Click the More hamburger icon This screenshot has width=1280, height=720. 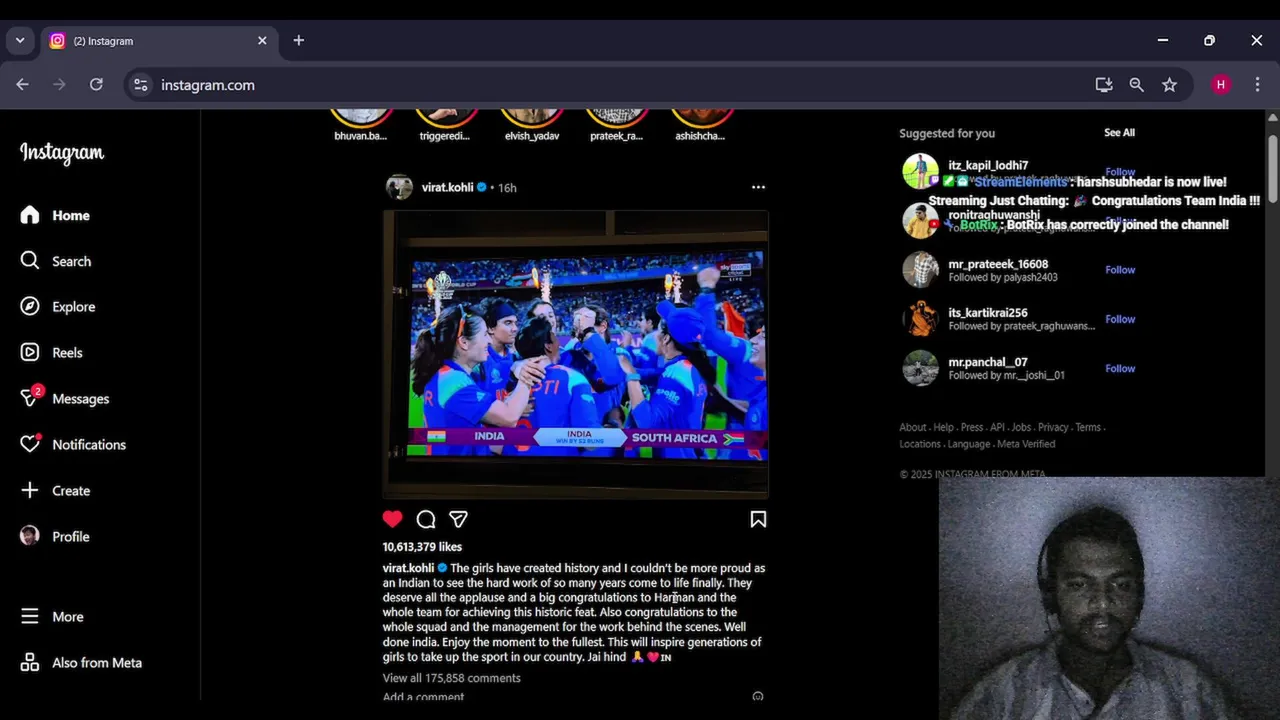30,617
